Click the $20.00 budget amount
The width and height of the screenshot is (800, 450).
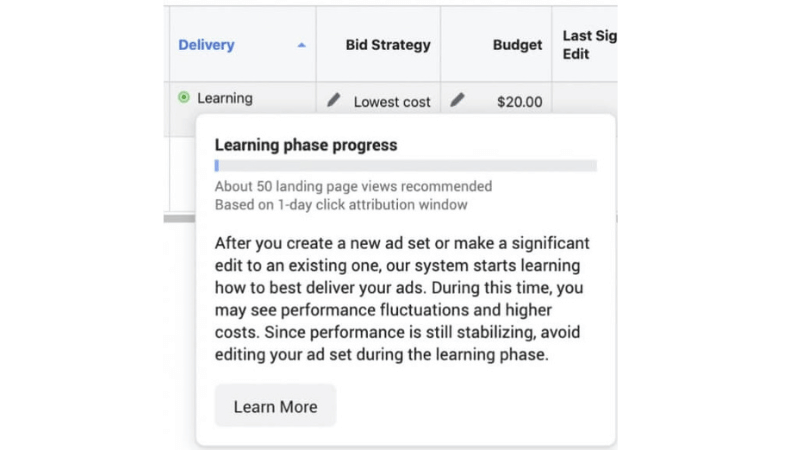[519, 101]
